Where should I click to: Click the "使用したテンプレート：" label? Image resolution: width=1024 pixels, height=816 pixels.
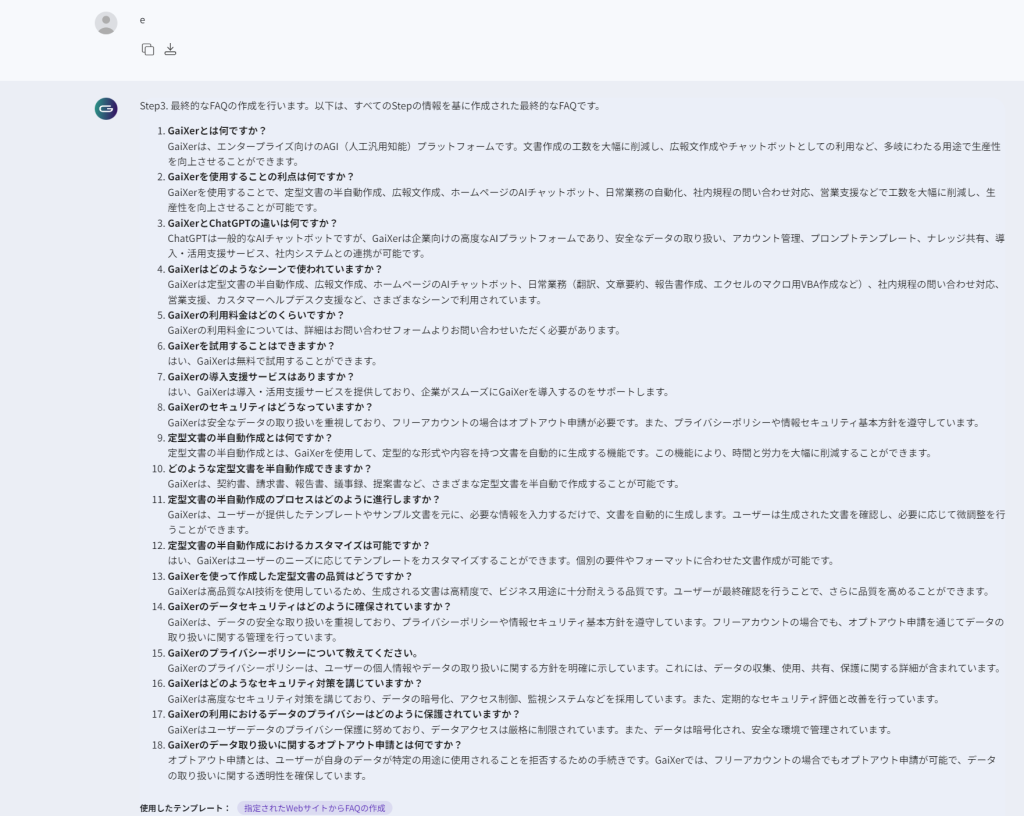tap(185, 808)
